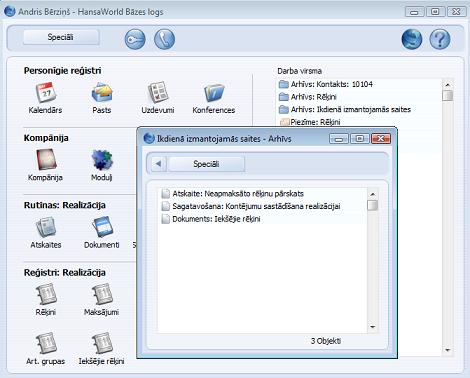
Task: Click the globe icon in main toolbar
Action: (x=412, y=39)
